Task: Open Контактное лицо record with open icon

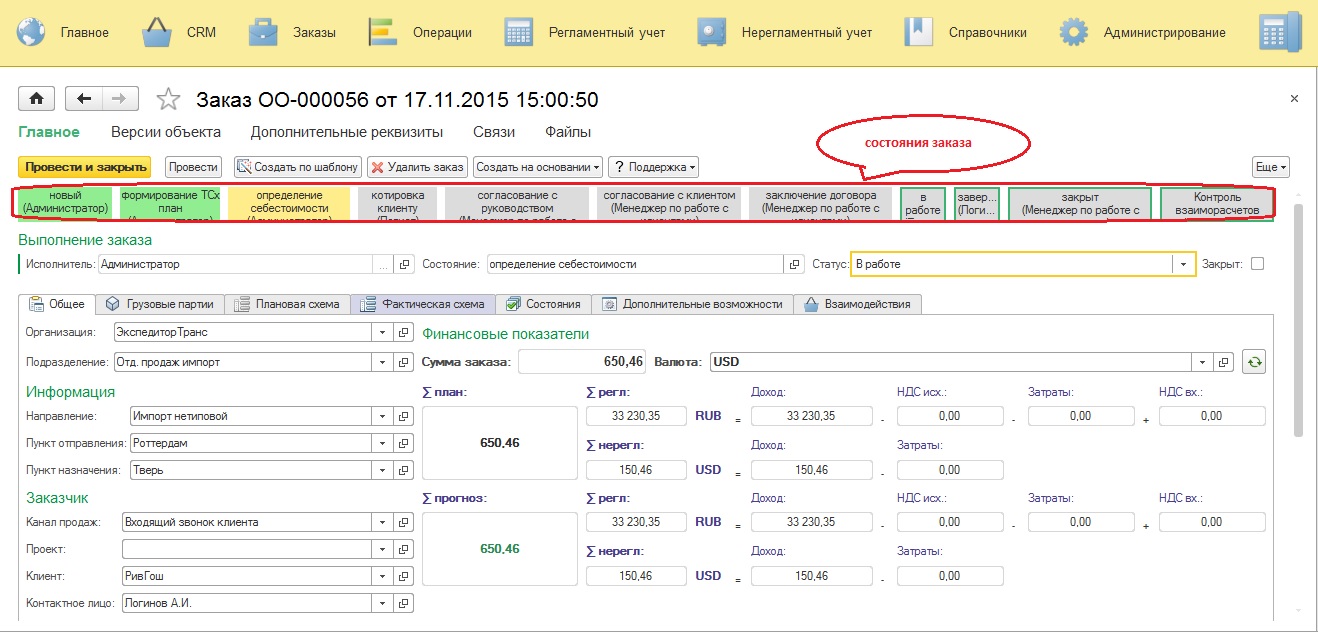Action: (x=405, y=603)
